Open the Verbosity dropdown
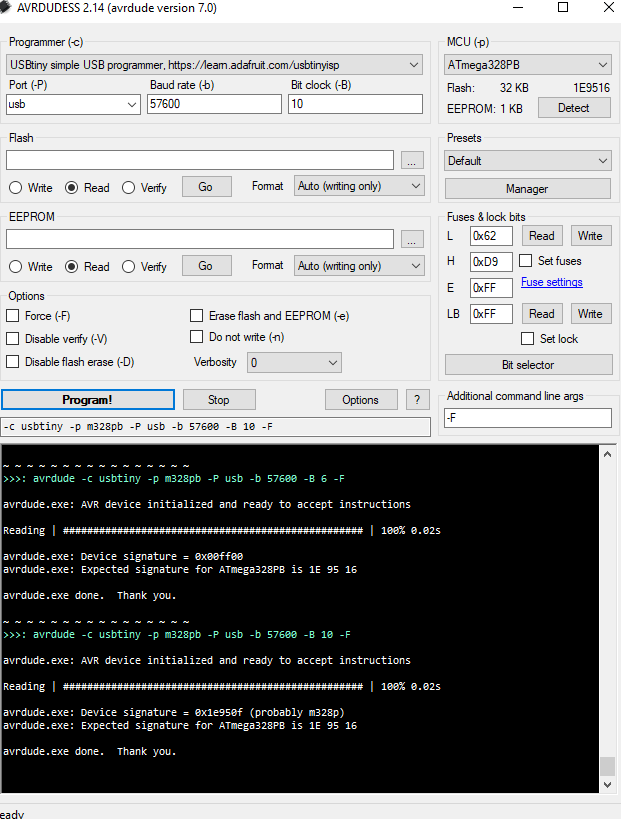 (294, 362)
